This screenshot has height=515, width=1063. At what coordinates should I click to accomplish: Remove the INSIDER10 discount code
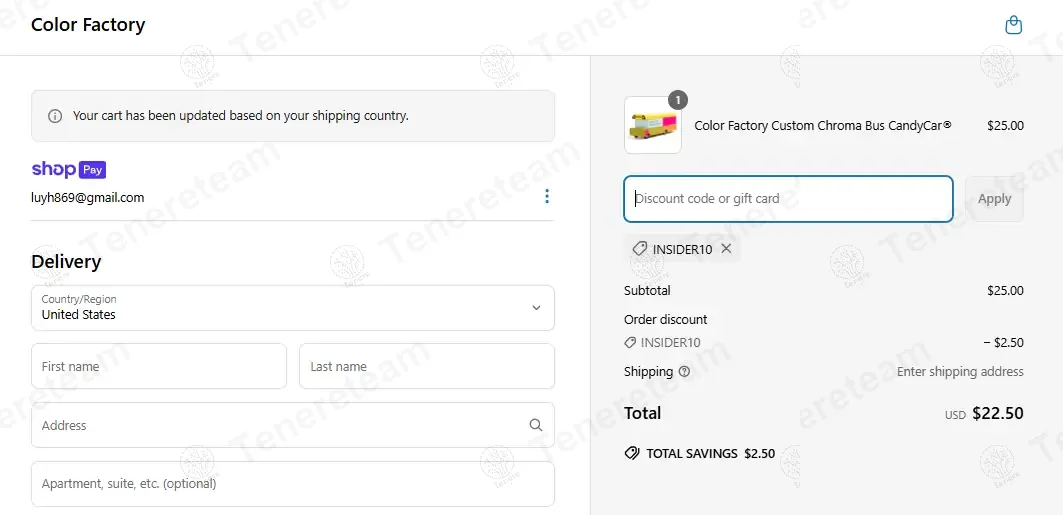(x=726, y=249)
